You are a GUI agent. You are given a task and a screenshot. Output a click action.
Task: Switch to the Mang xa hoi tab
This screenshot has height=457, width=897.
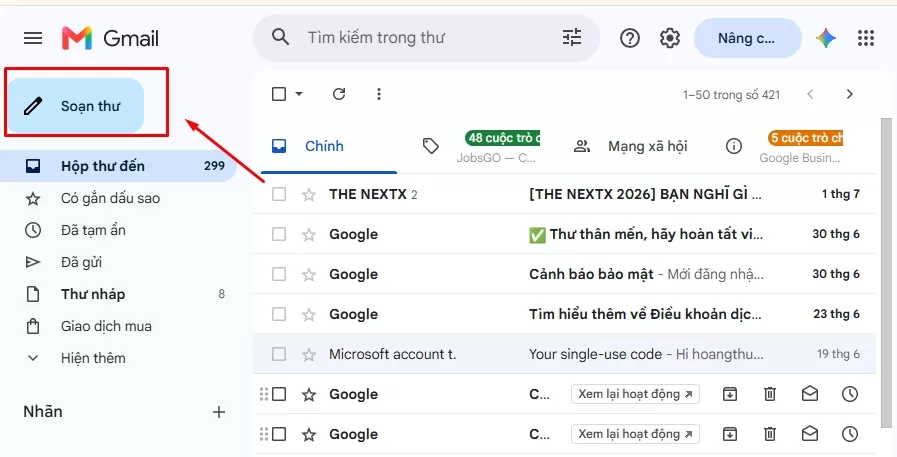pyautogui.click(x=630, y=146)
